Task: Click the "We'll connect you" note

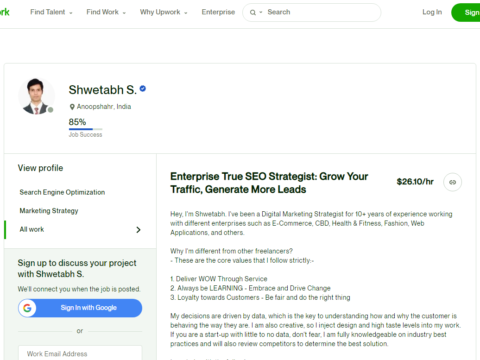Action: (x=79, y=289)
